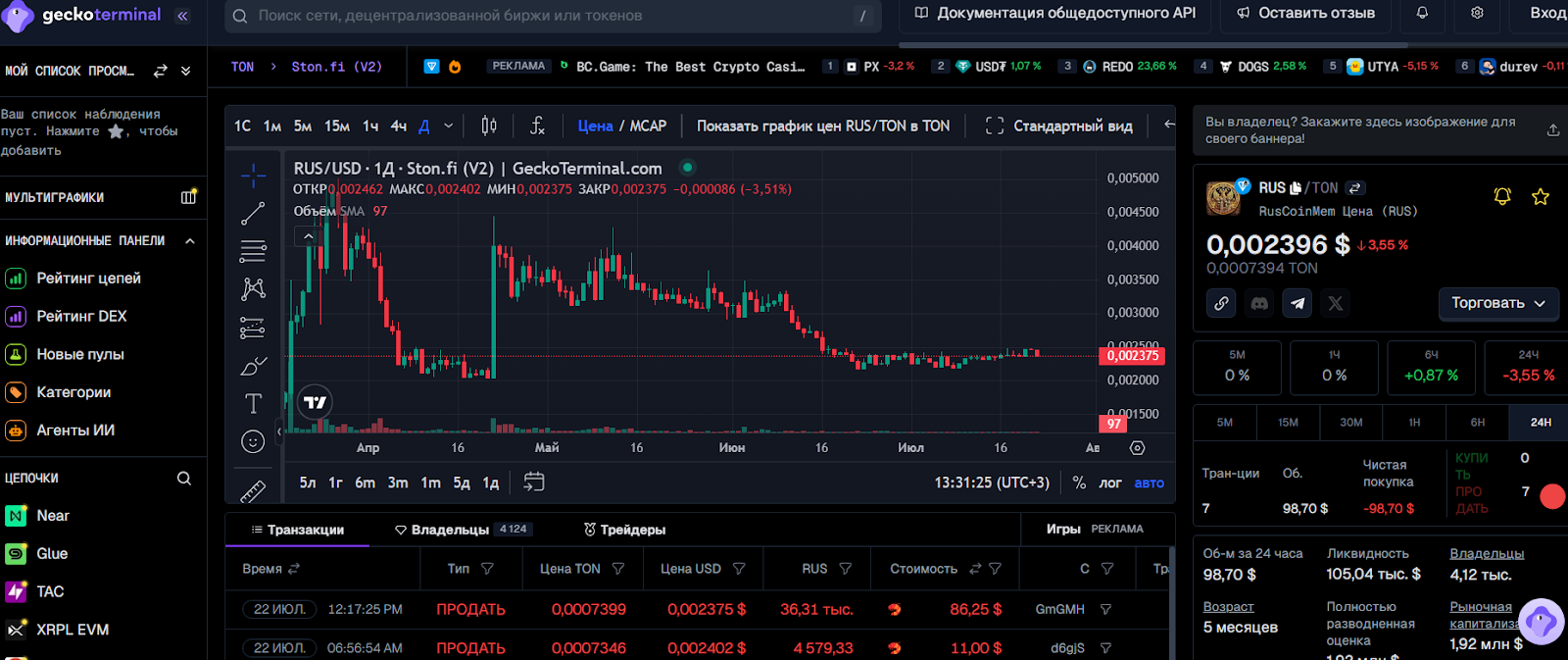Open filter for Тип column
Screen dimensions: 1568x660
[487, 569]
